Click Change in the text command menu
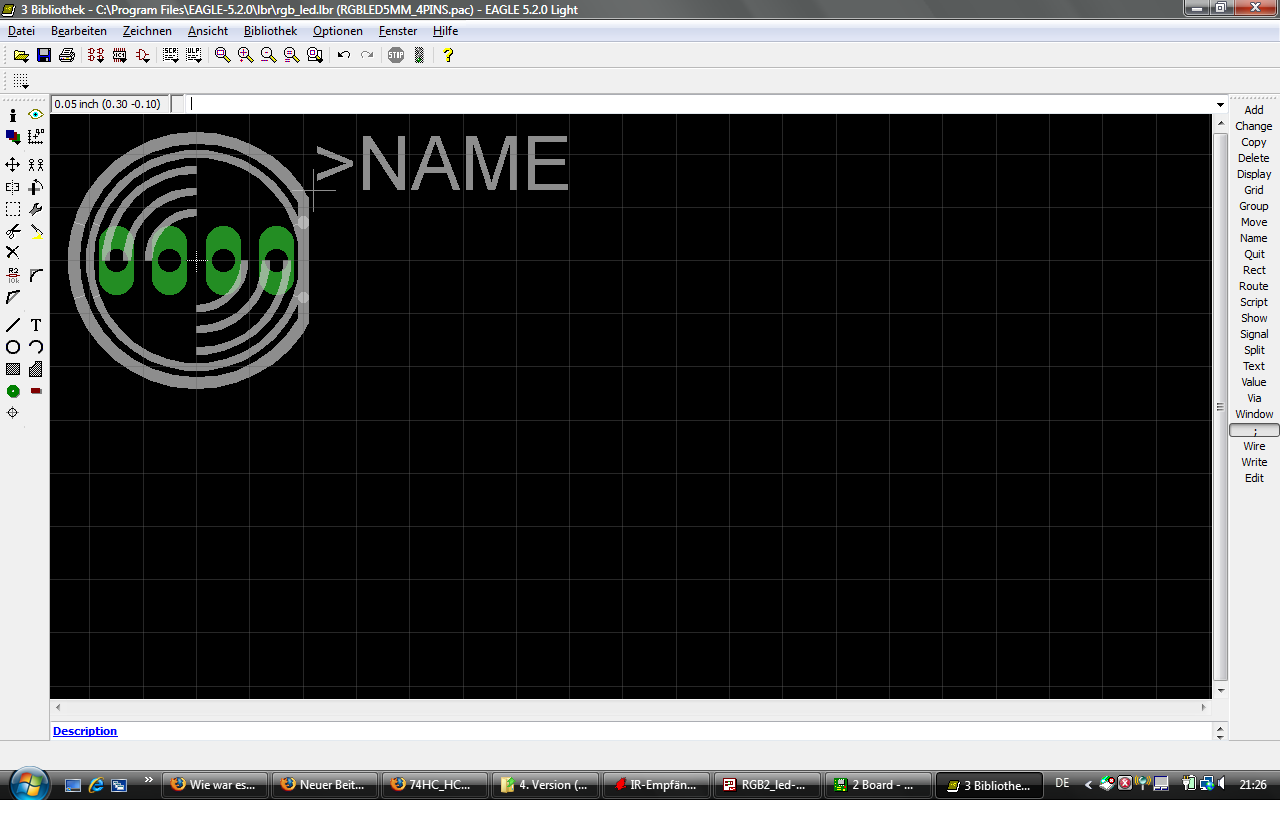 [1254, 126]
